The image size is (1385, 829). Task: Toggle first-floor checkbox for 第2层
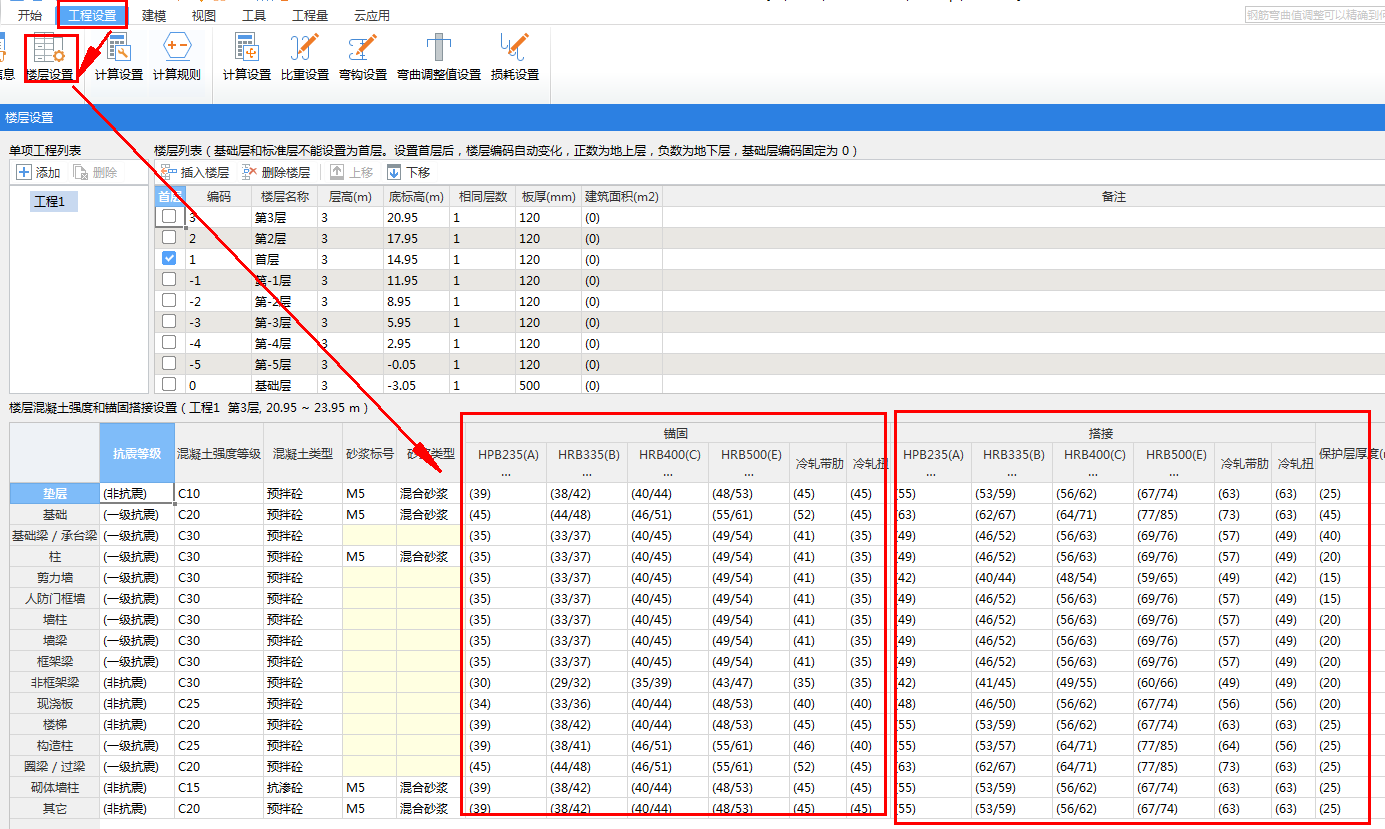[169, 237]
